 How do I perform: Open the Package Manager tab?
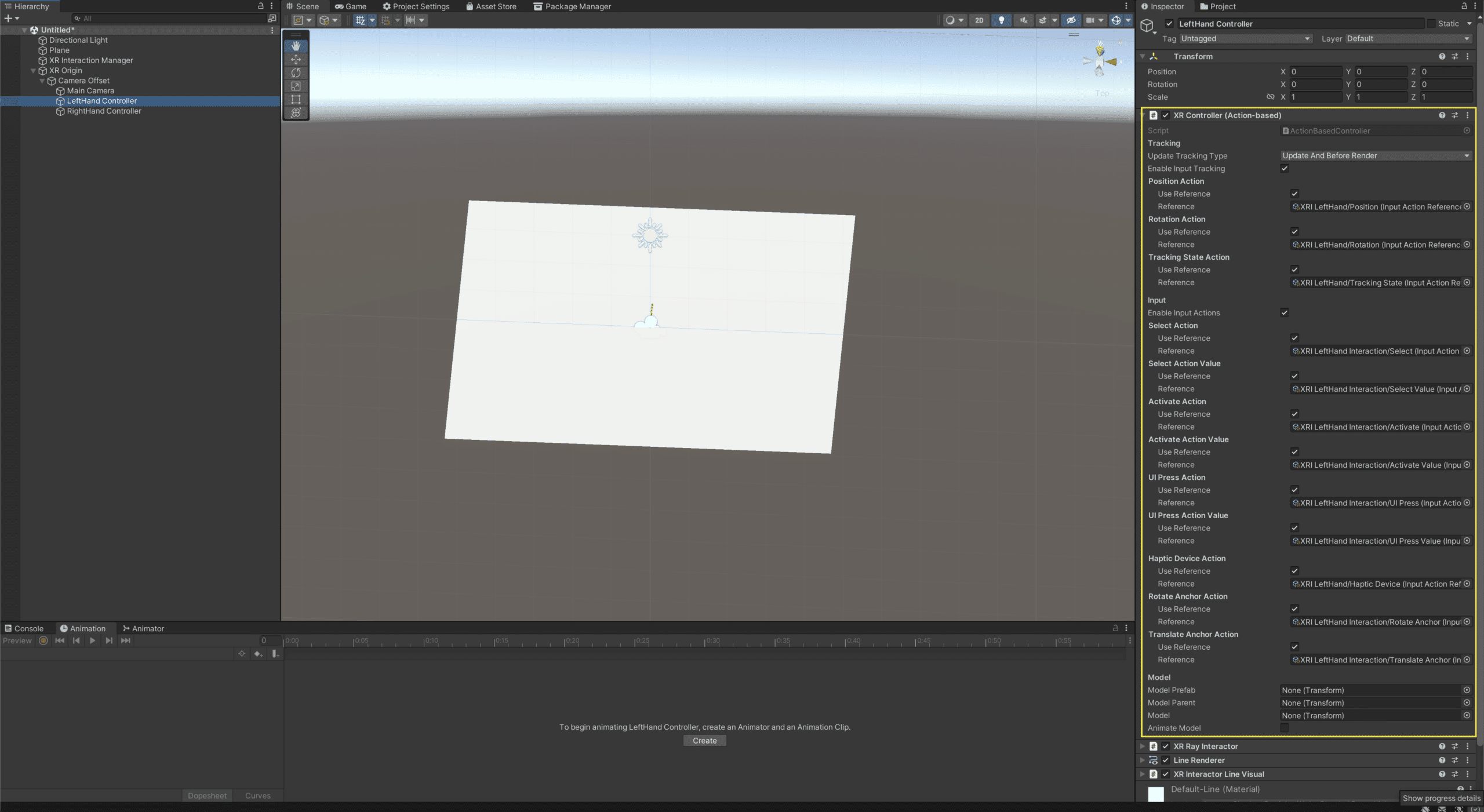pyautogui.click(x=572, y=6)
